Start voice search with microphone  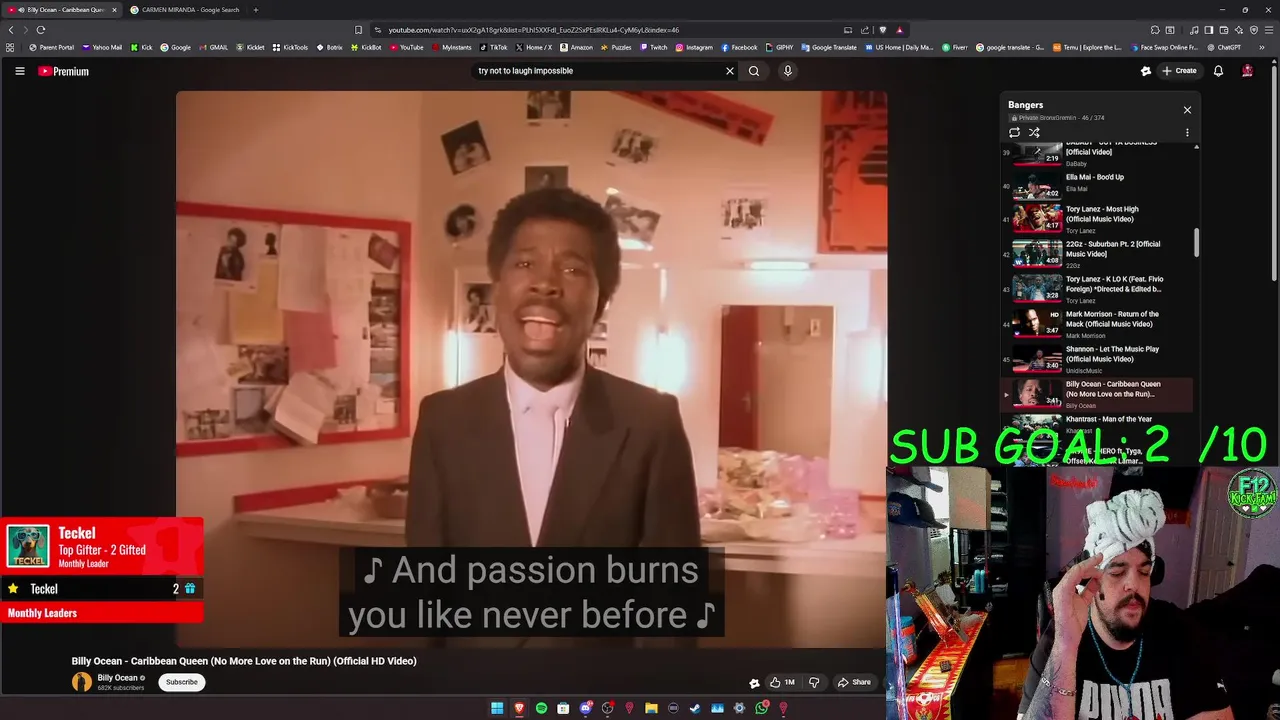click(787, 71)
